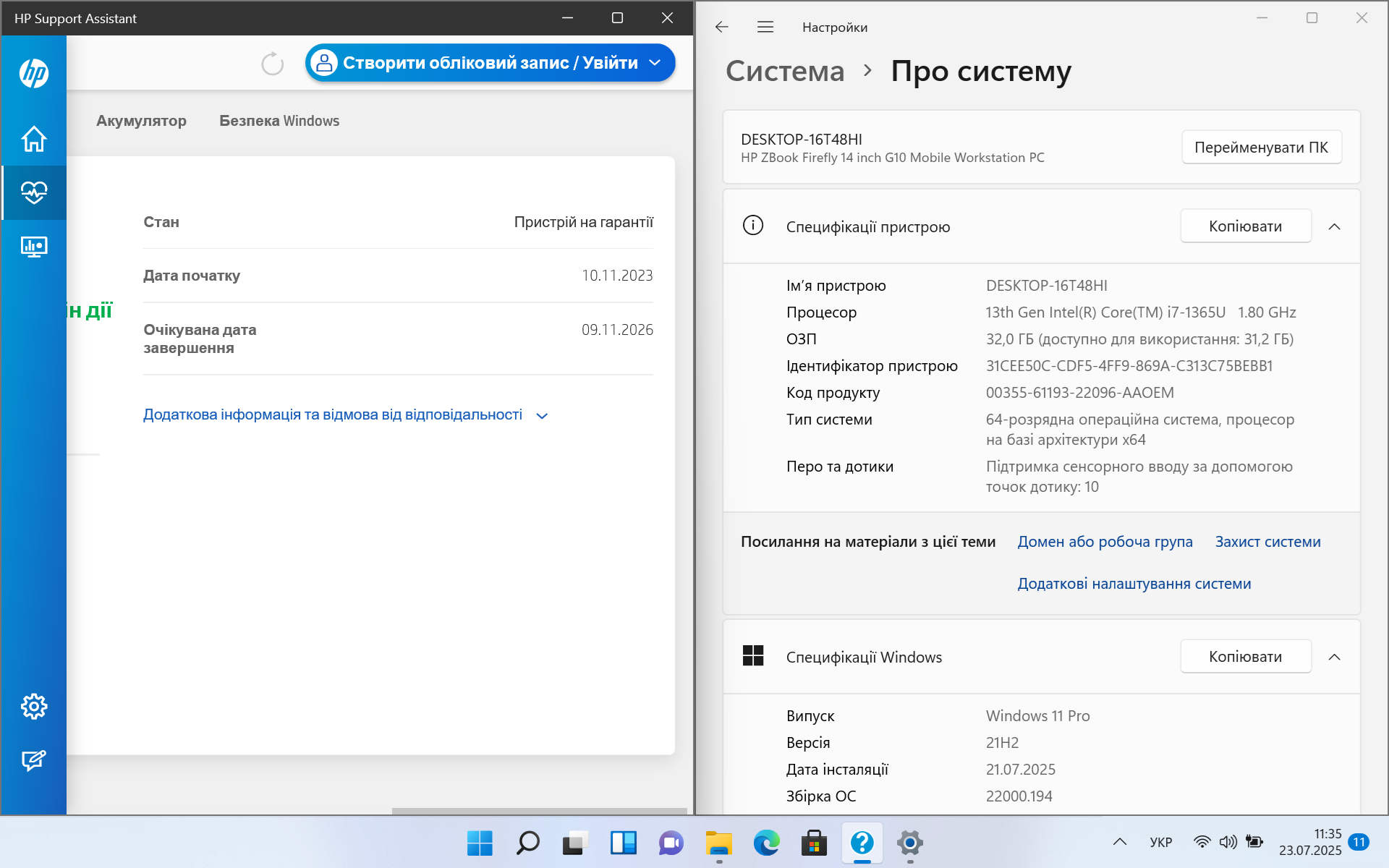1389x868 pixels.
Task: Select the edition value Windows 11 Pro
Action: (1037, 716)
